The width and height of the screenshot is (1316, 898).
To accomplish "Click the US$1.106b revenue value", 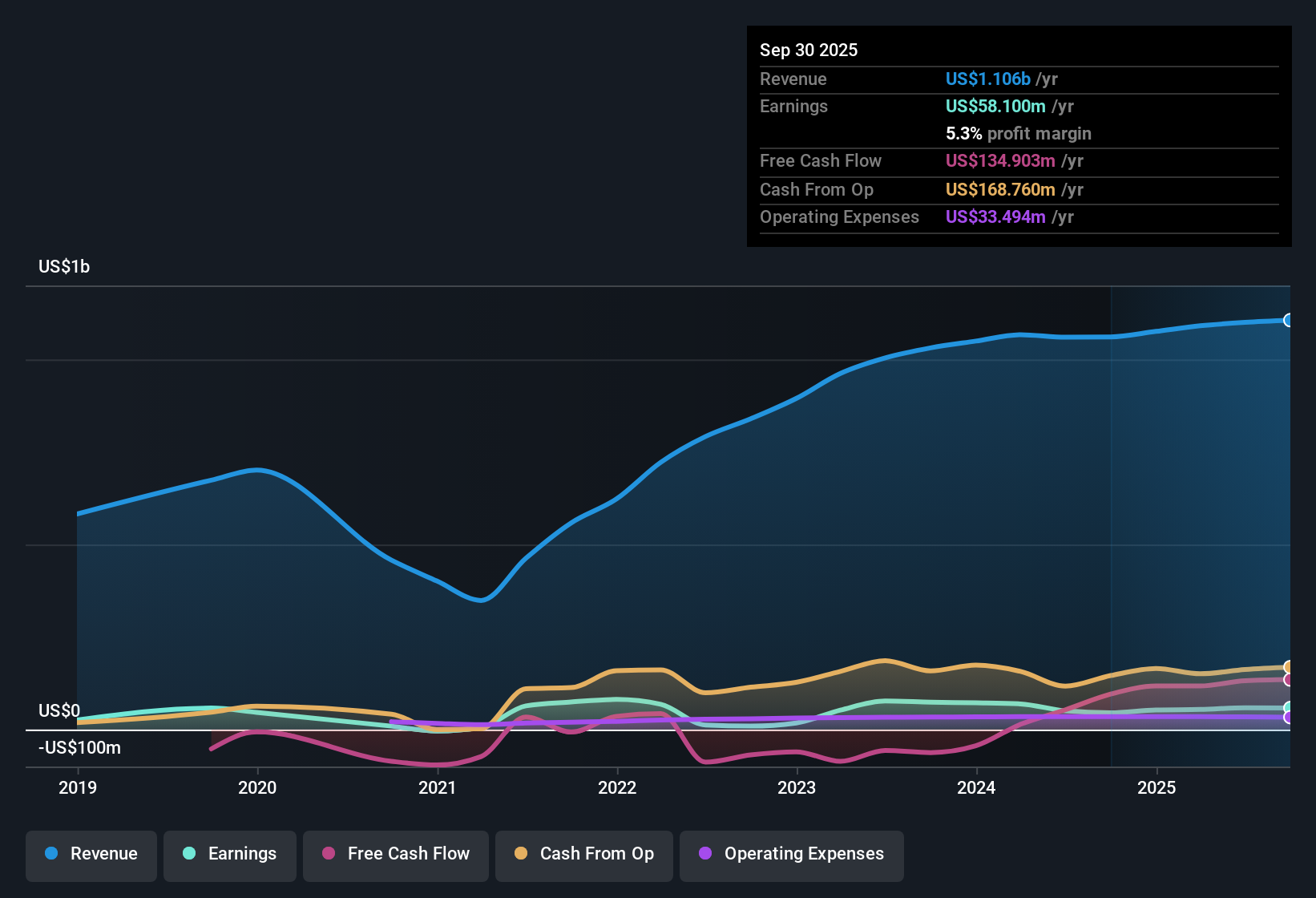I will tap(987, 79).
